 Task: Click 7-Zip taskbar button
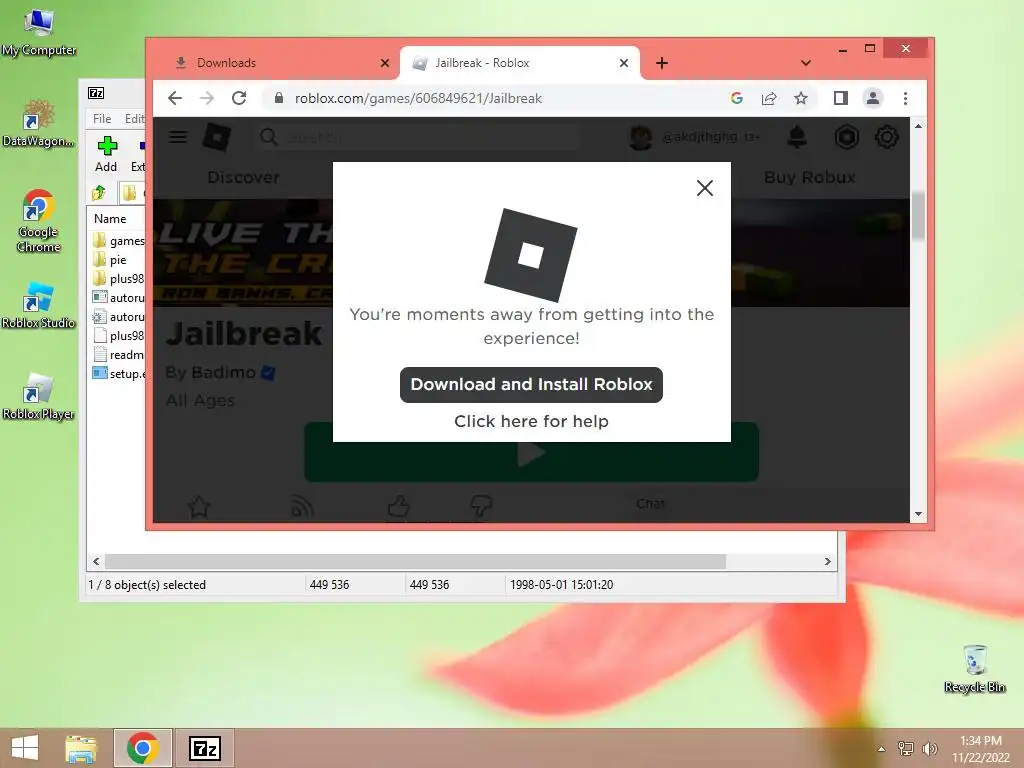pos(204,748)
